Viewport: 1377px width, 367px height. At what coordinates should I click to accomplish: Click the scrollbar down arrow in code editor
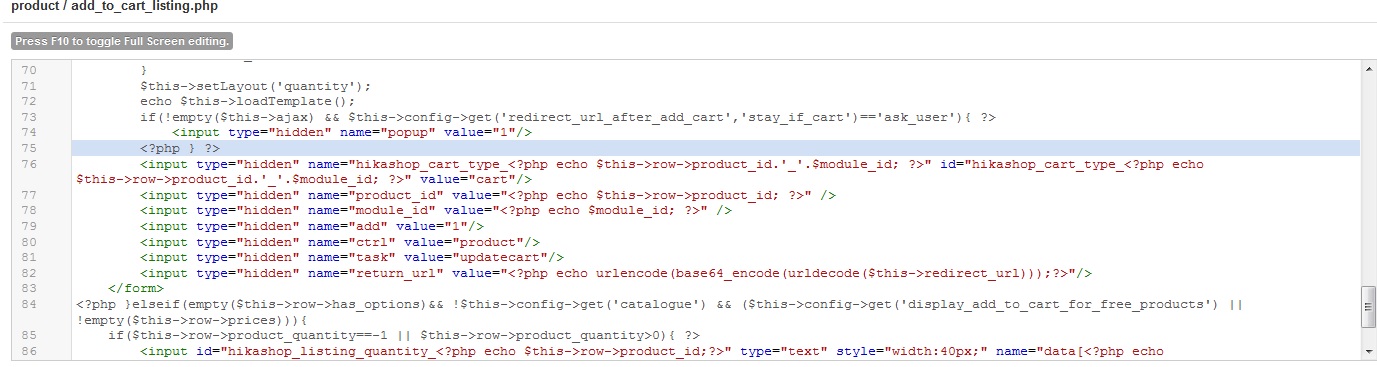(x=1368, y=352)
